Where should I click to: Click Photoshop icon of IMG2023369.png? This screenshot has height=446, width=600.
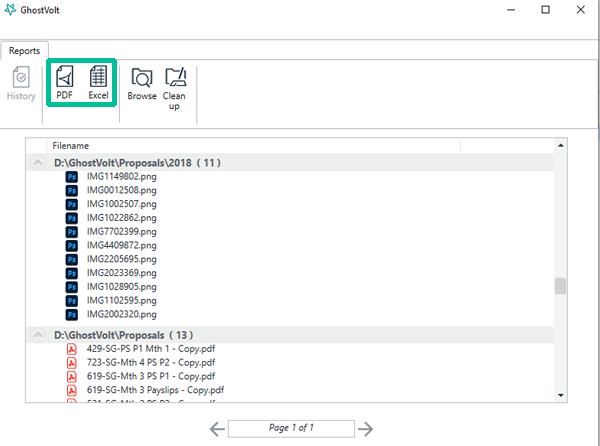(72, 273)
